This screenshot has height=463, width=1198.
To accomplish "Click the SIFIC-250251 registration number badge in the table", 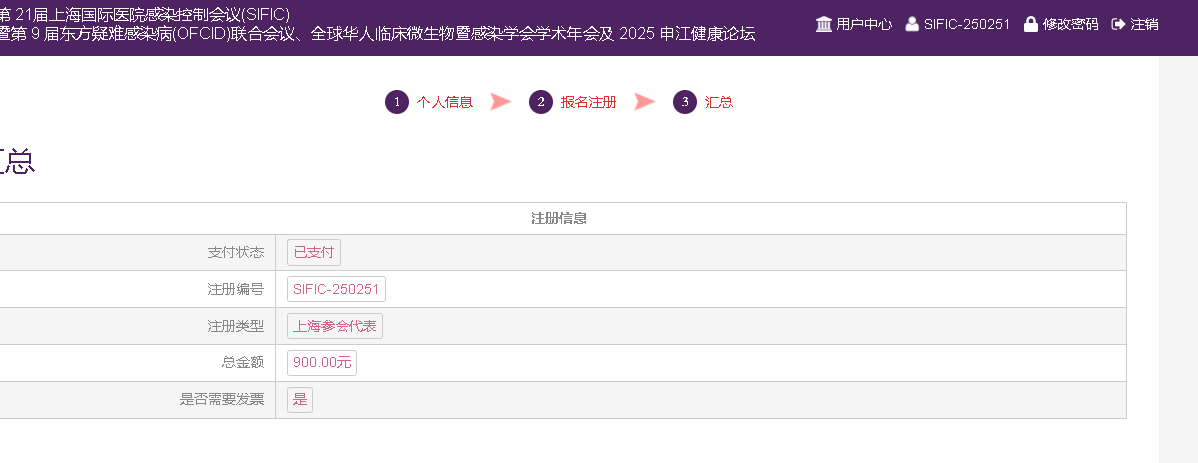I will click(336, 289).
